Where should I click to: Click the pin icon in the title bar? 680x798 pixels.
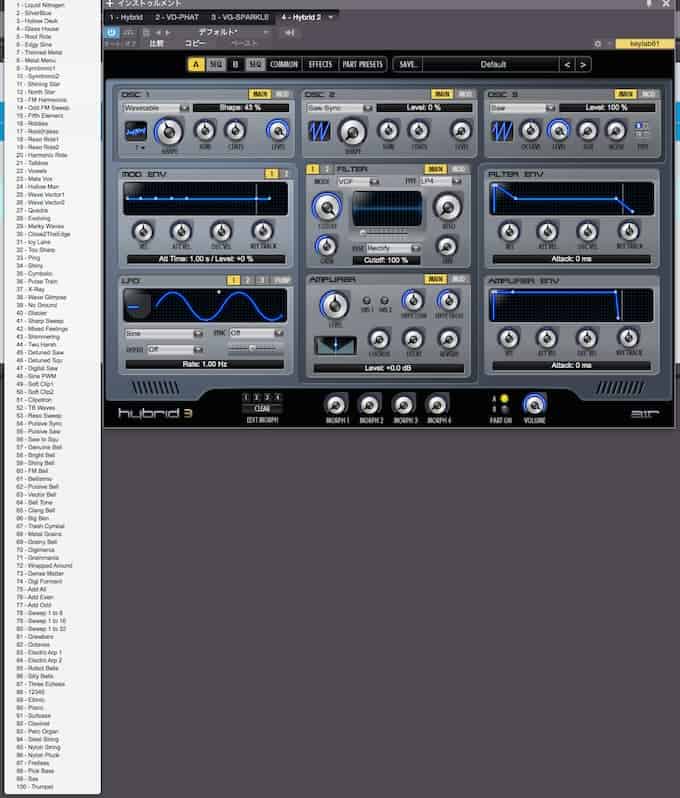point(649,4)
